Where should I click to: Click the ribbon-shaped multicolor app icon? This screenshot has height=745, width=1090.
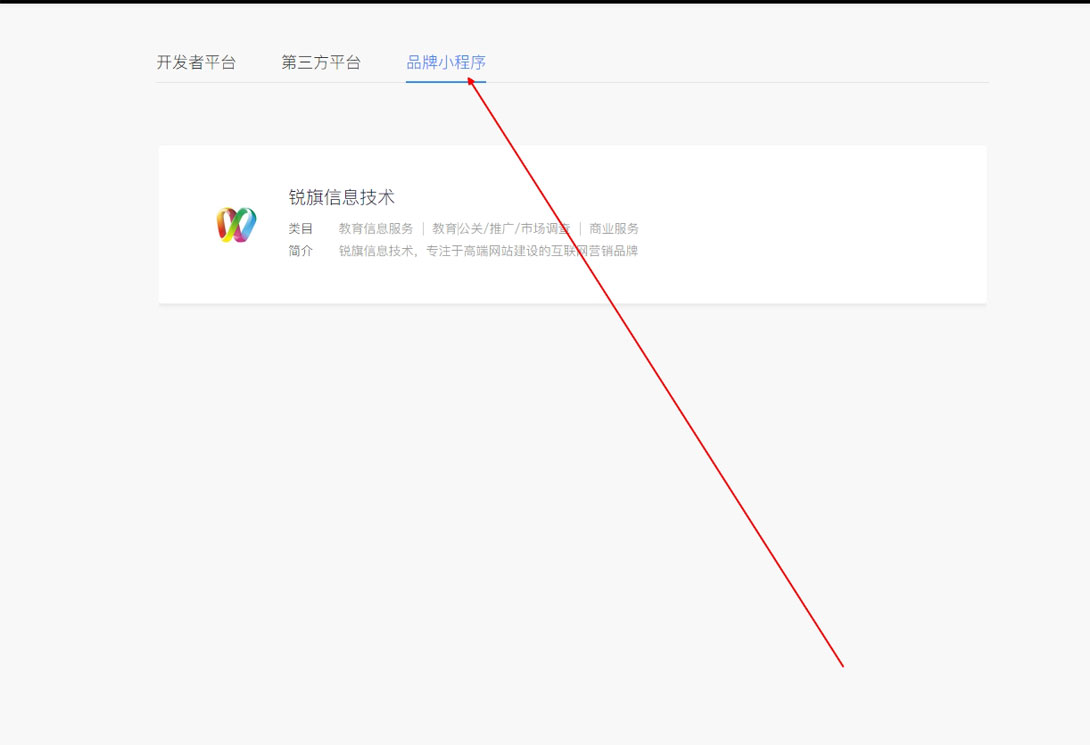[236, 224]
